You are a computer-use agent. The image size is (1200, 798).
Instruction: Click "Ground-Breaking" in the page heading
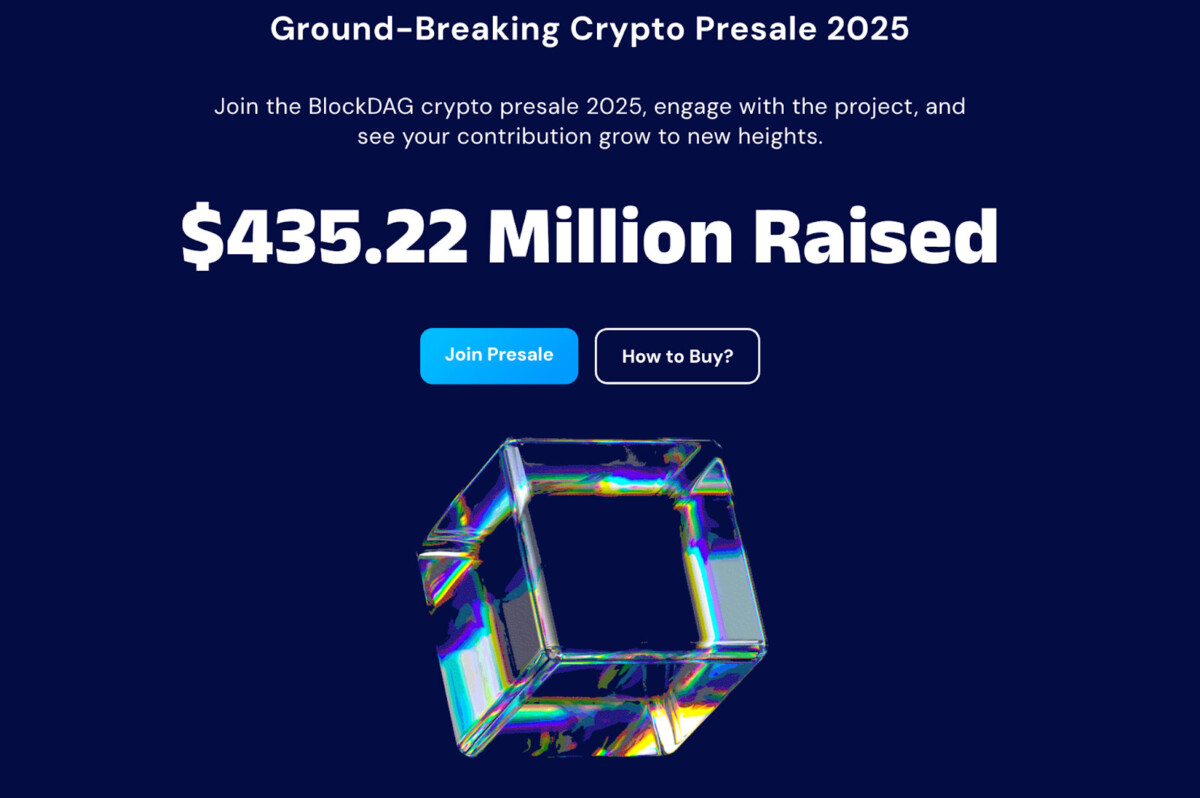(x=414, y=28)
